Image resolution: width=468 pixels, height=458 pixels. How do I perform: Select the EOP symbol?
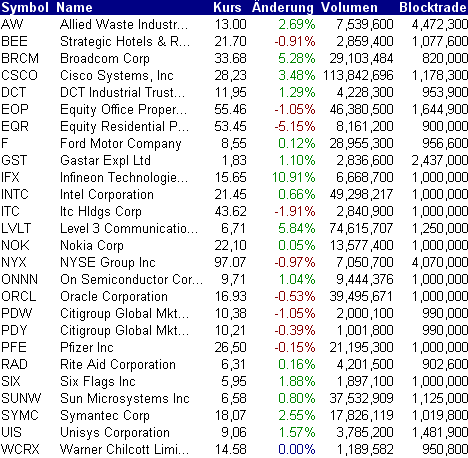point(15,109)
